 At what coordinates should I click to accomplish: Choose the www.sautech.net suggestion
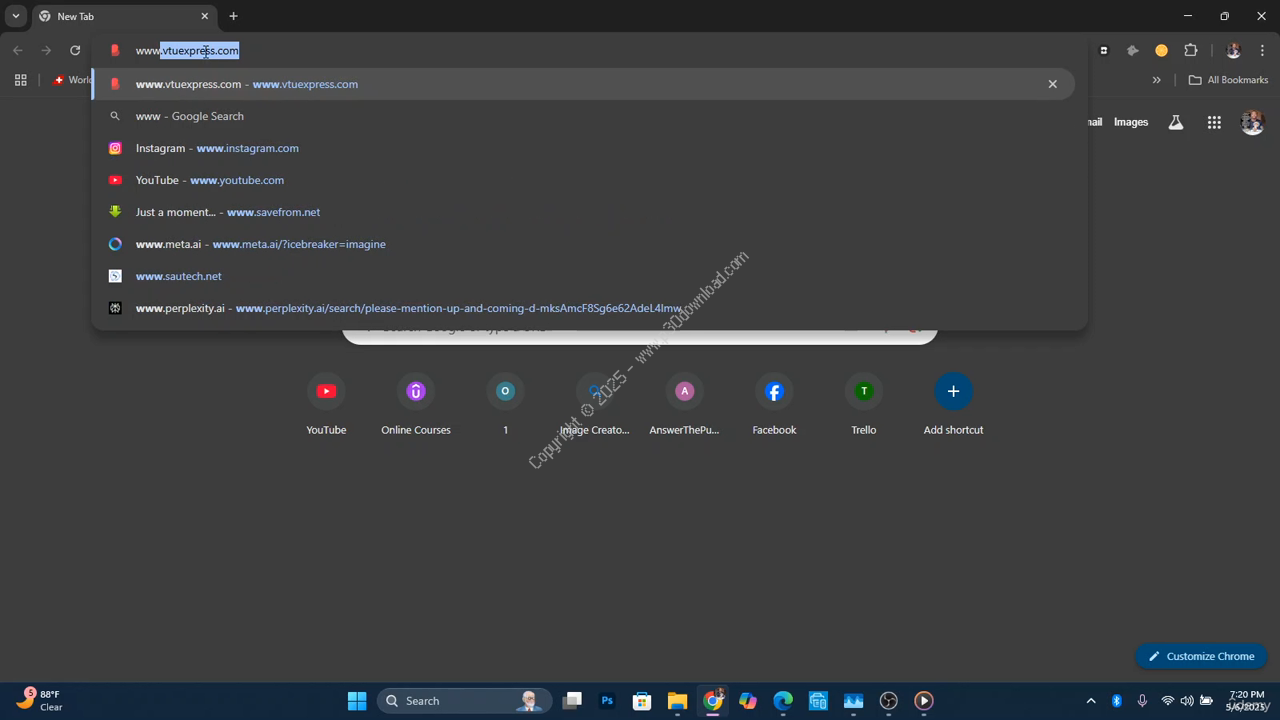pyautogui.click(x=583, y=276)
